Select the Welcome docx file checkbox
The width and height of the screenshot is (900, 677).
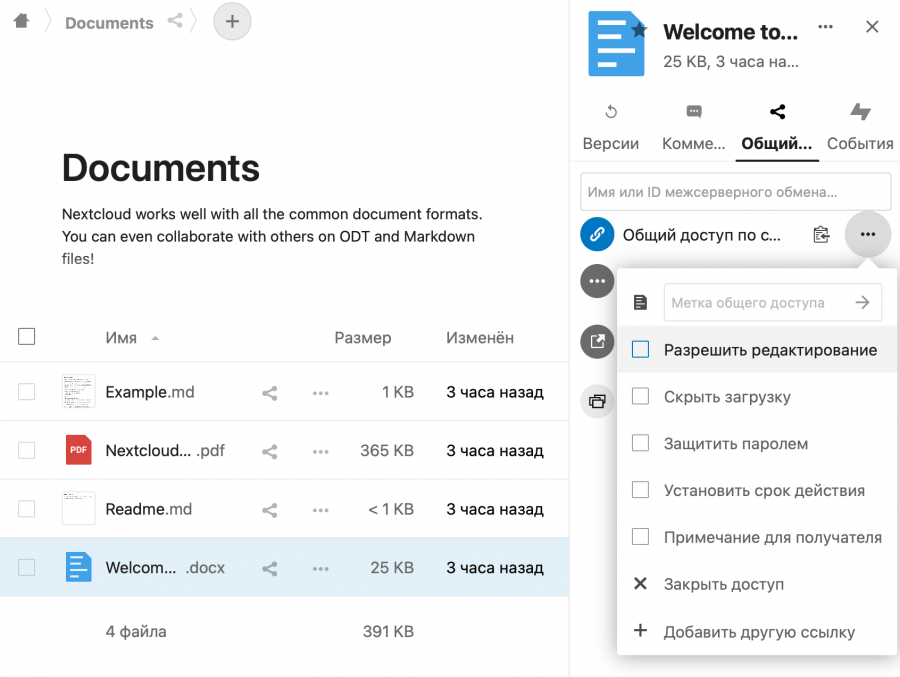(26, 567)
